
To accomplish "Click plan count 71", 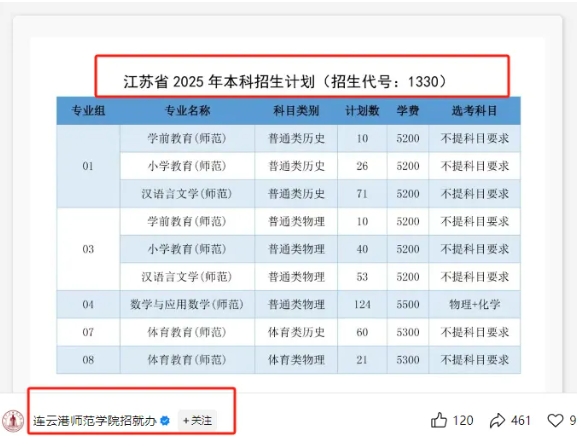I will coord(362,194).
